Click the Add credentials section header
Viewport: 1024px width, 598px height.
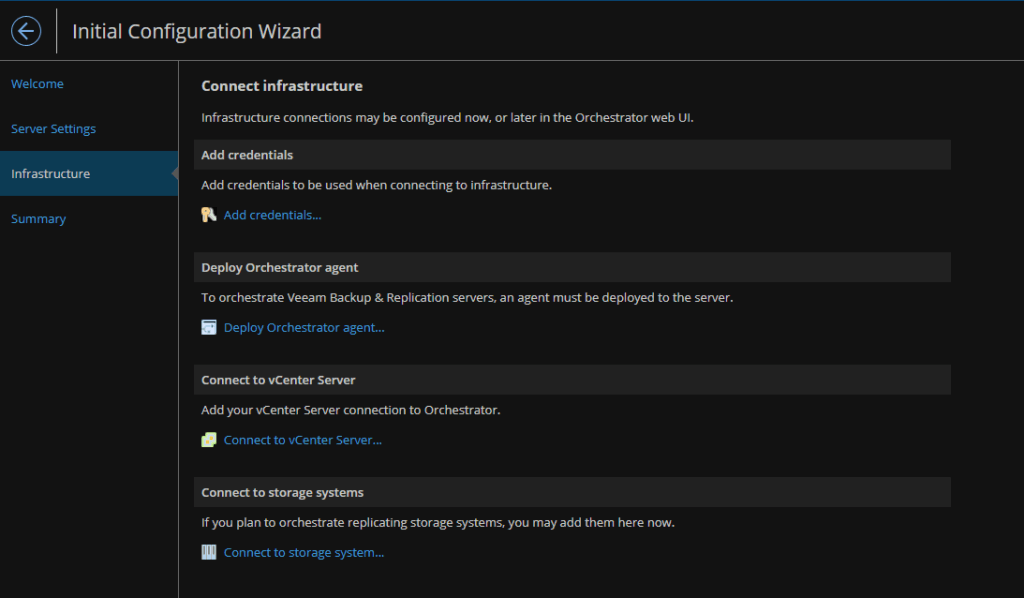572,155
